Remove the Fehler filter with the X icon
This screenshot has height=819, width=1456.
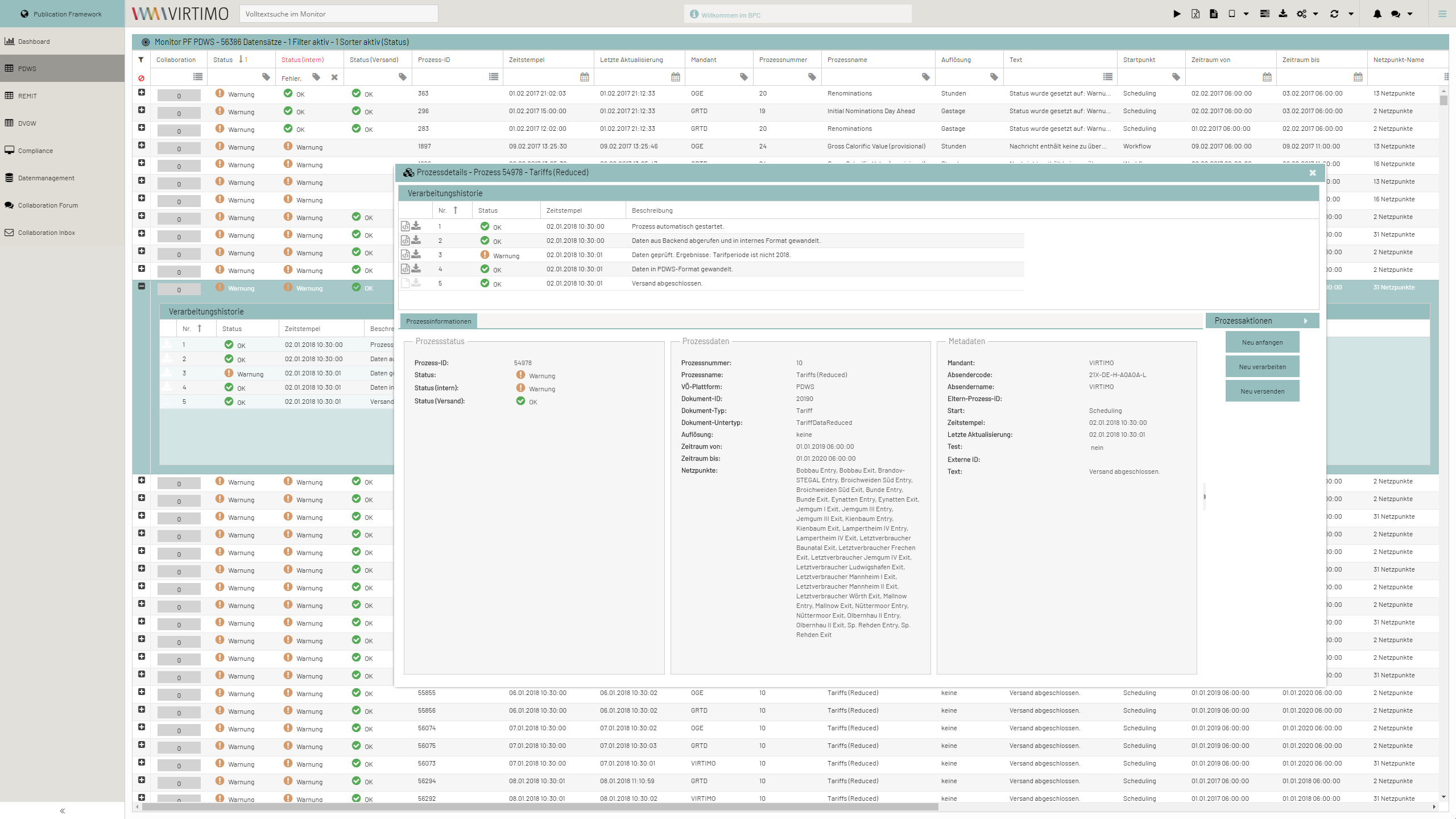click(334, 77)
